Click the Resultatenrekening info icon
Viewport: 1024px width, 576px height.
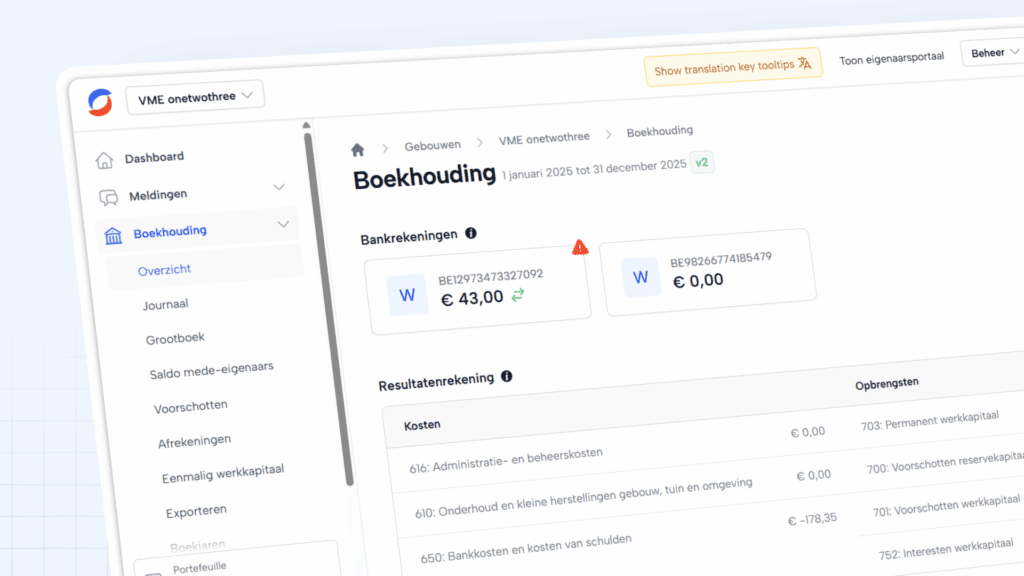pos(506,376)
